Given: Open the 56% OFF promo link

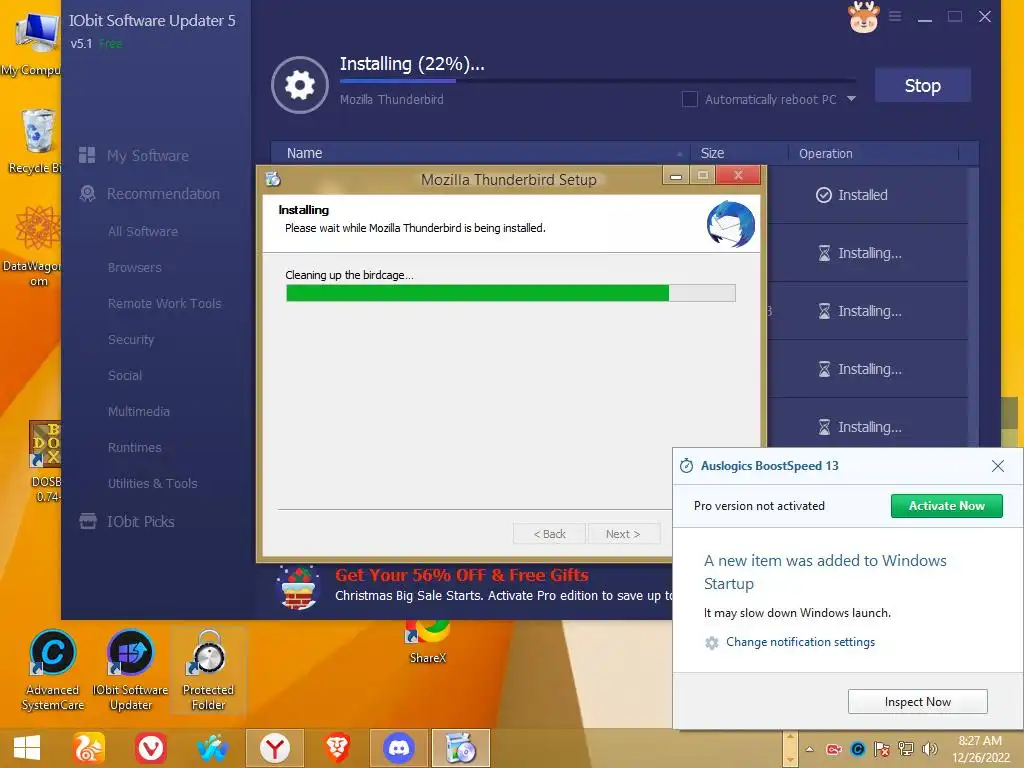Looking at the screenshot, I should coord(462,575).
